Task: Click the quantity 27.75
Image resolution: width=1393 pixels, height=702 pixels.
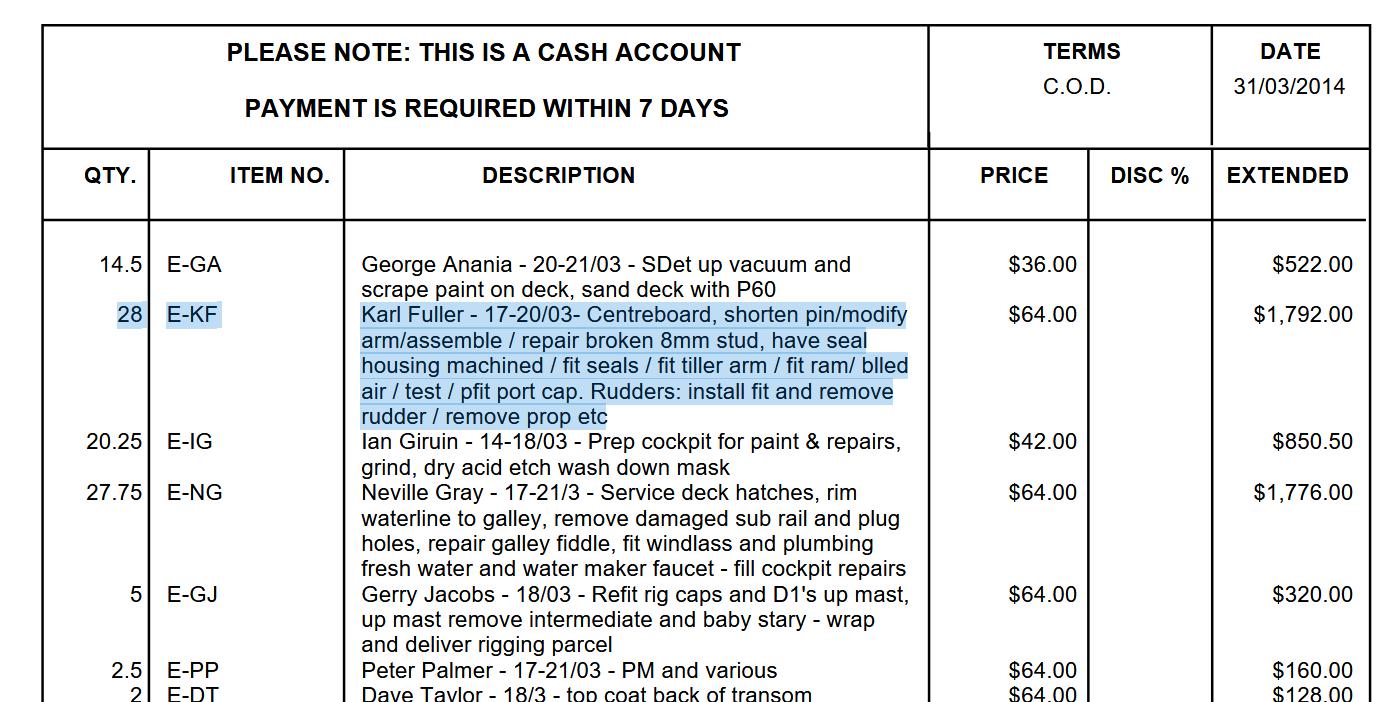Action: point(114,493)
